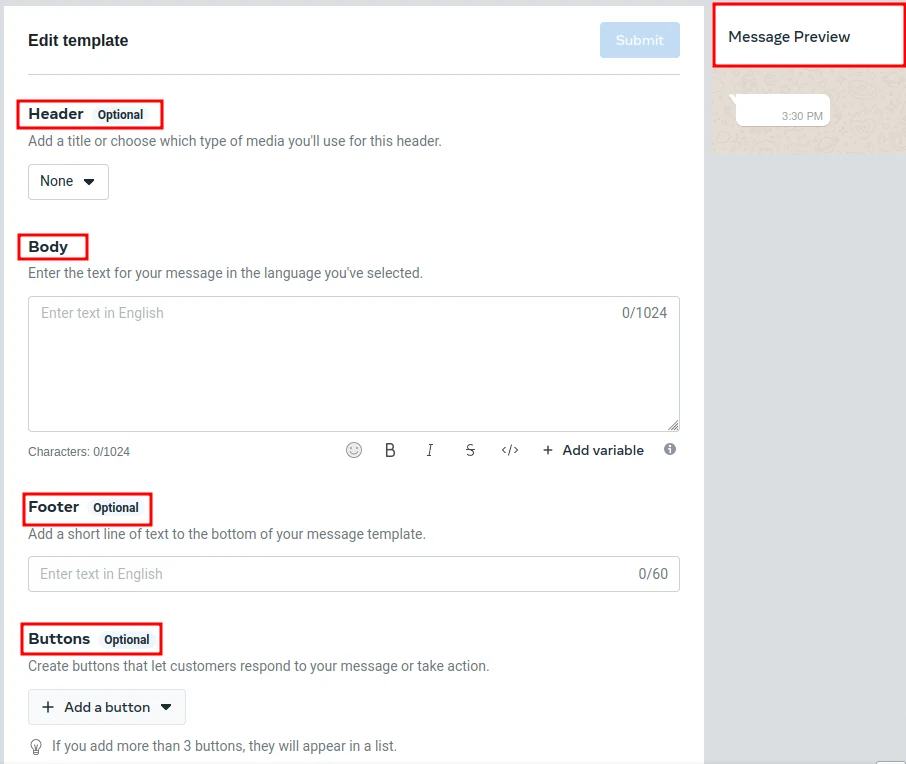Click the lightbulb tip icon about buttons
Image resolution: width=906 pixels, height=764 pixels.
pos(36,747)
